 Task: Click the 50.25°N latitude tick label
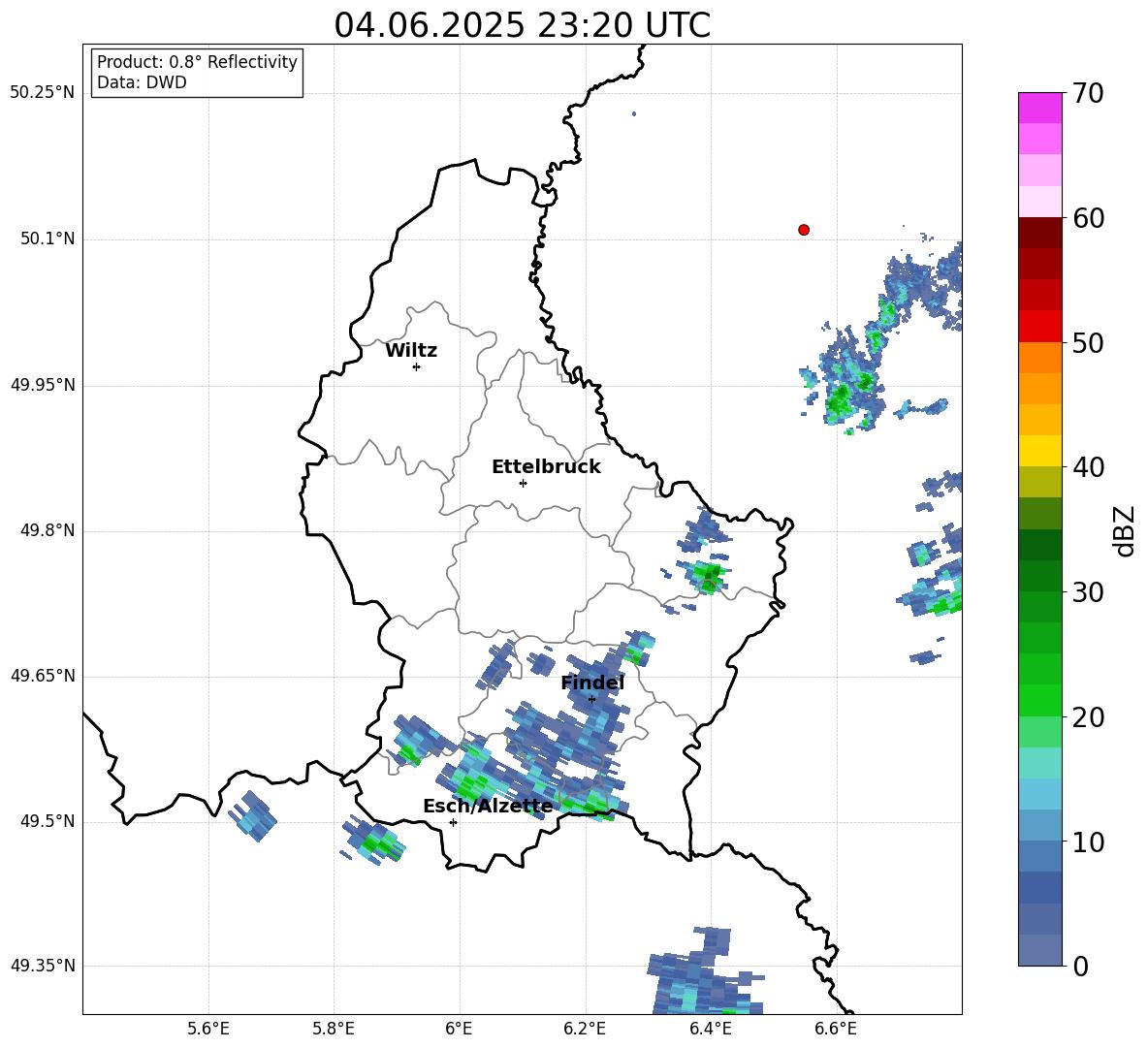pos(42,93)
